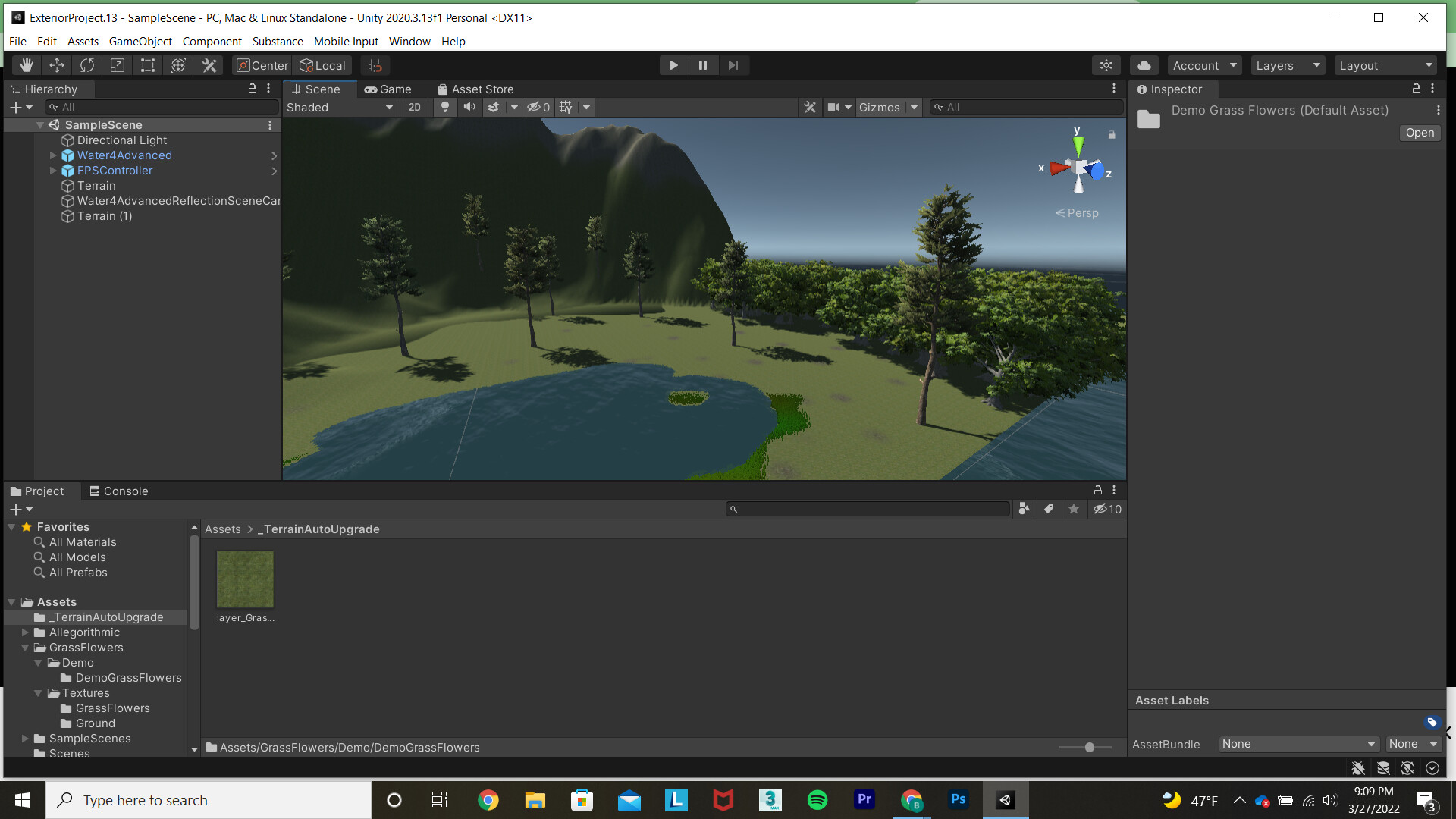The width and height of the screenshot is (1456, 819).
Task: Select the Move tool
Action: (x=57, y=65)
